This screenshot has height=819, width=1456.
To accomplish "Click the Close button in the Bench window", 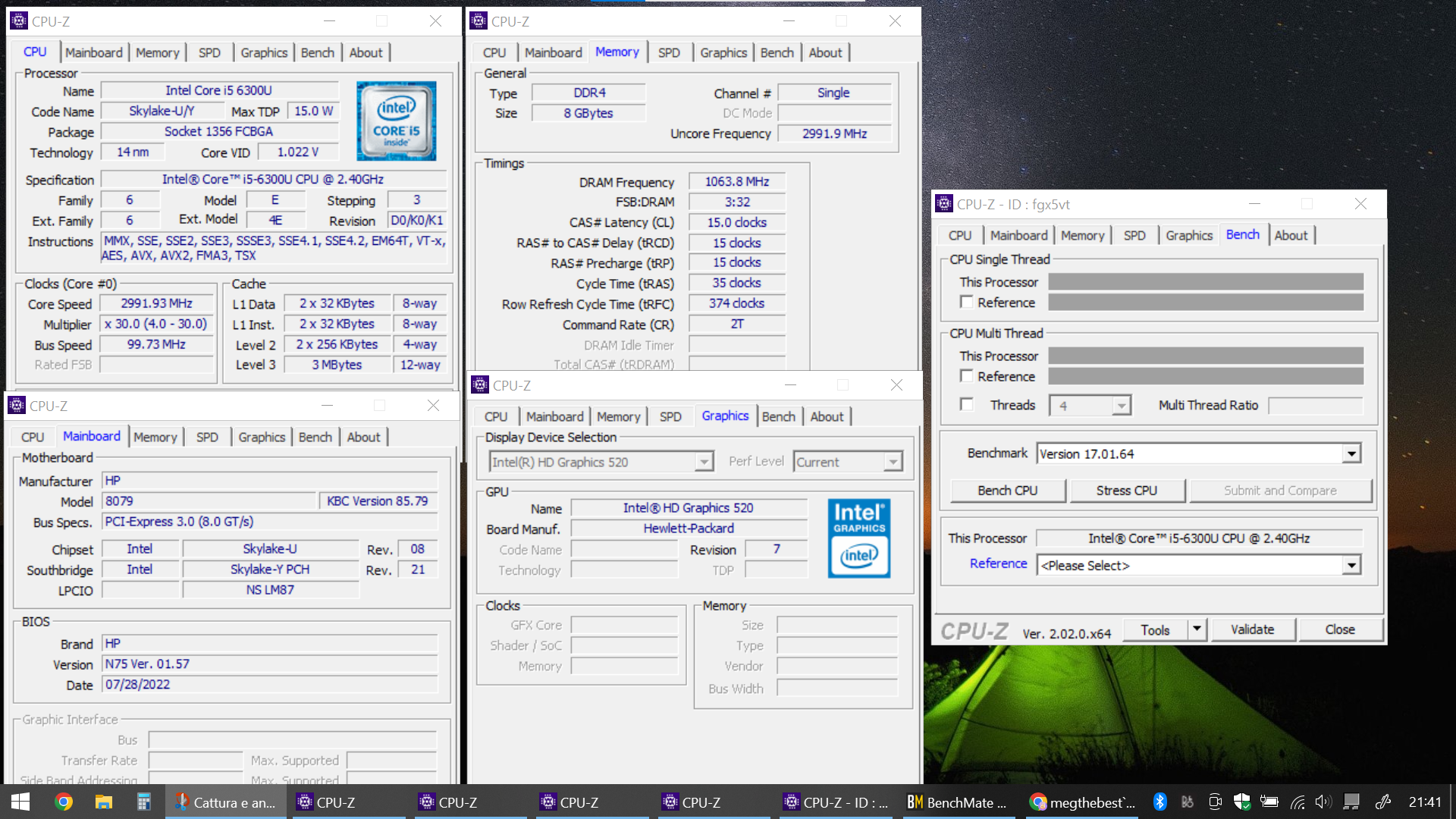I will (1340, 629).
